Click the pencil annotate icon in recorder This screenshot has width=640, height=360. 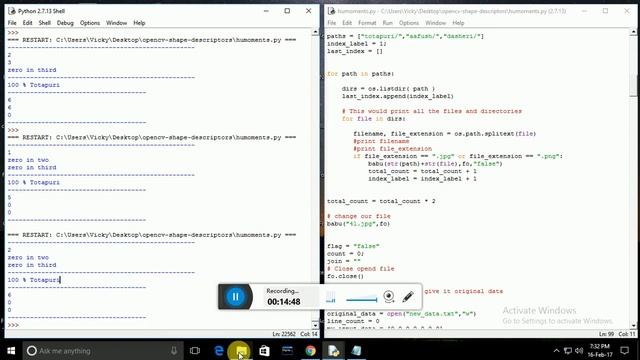pyautogui.click(x=408, y=296)
